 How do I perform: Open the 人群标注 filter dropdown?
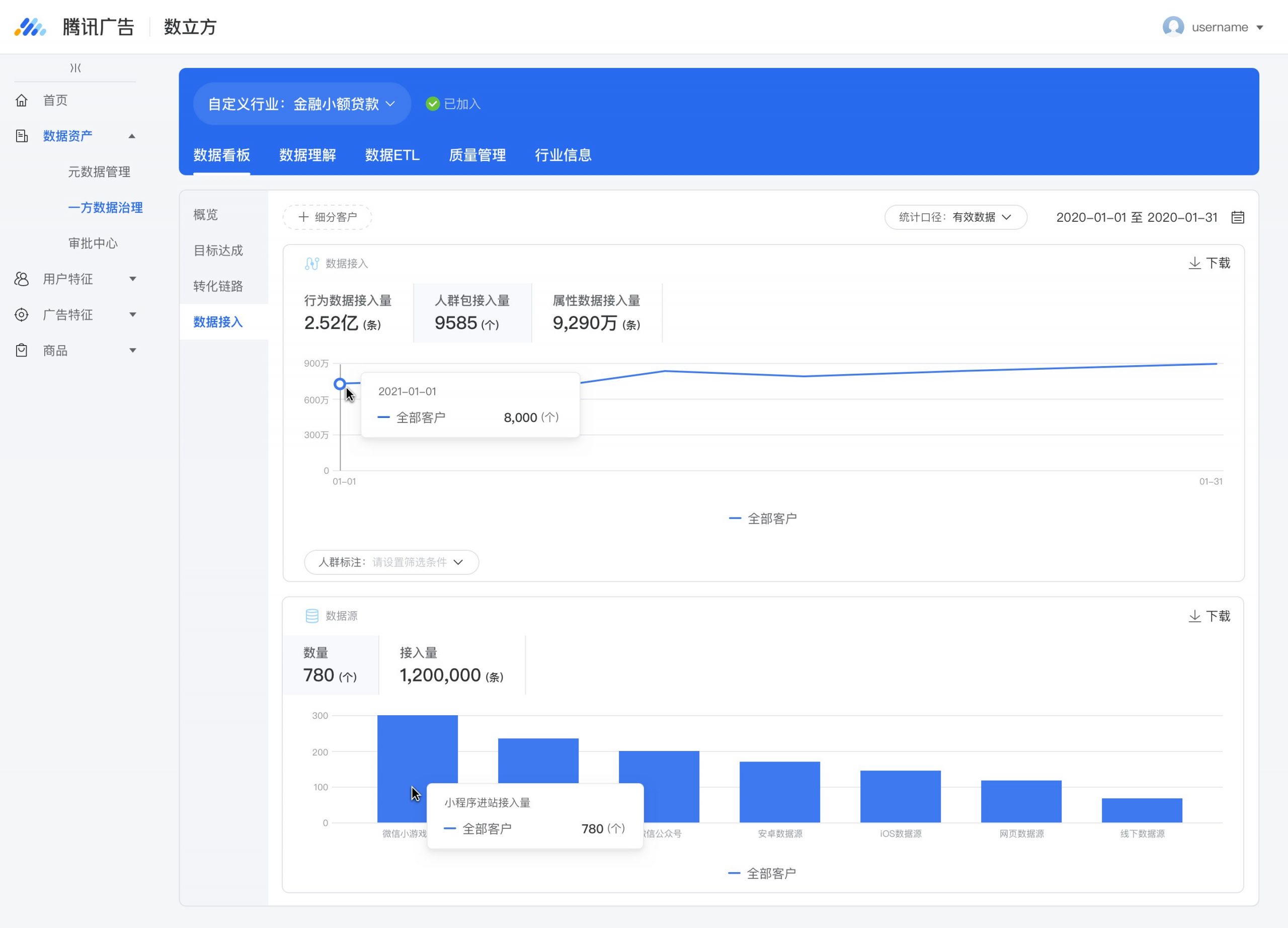(391, 562)
